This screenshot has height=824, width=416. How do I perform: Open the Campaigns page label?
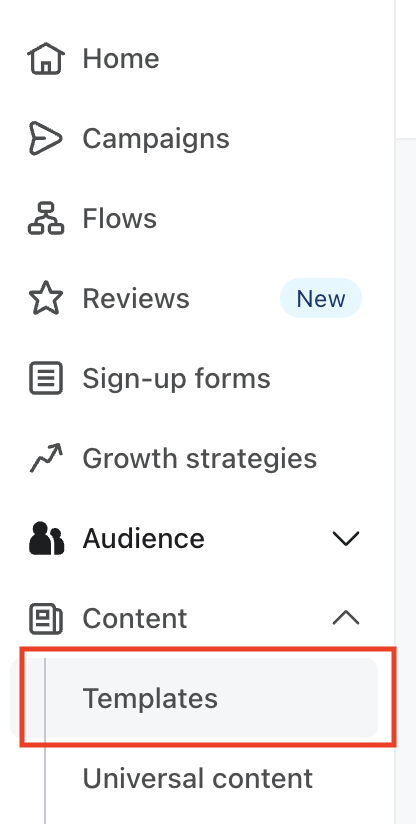[x=156, y=139]
